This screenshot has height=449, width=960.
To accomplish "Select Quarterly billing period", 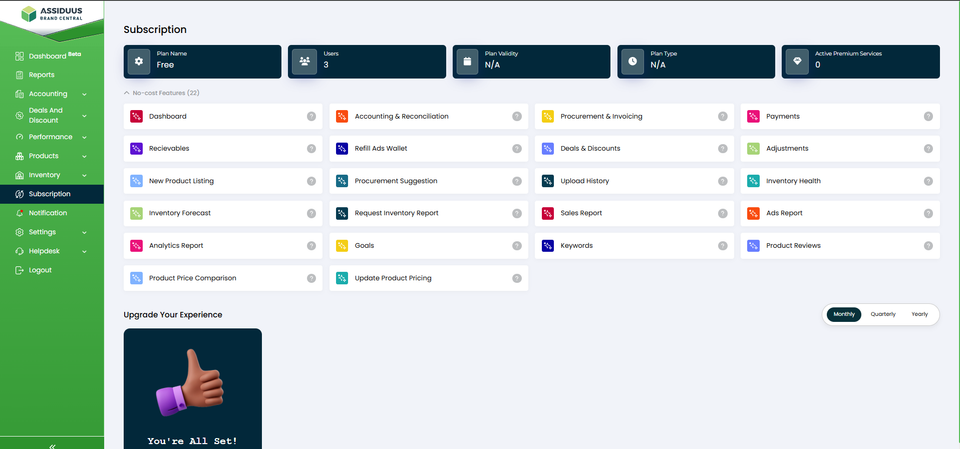I will click(883, 314).
